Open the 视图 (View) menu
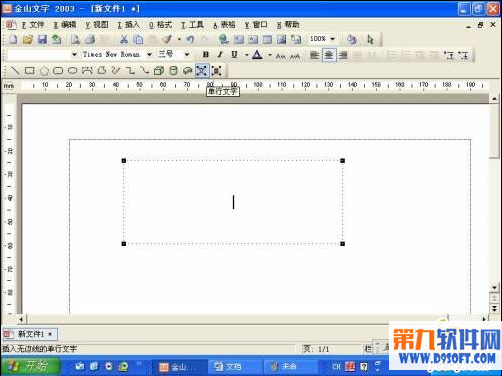Screen dimensions: 502x376 coord(97,25)
